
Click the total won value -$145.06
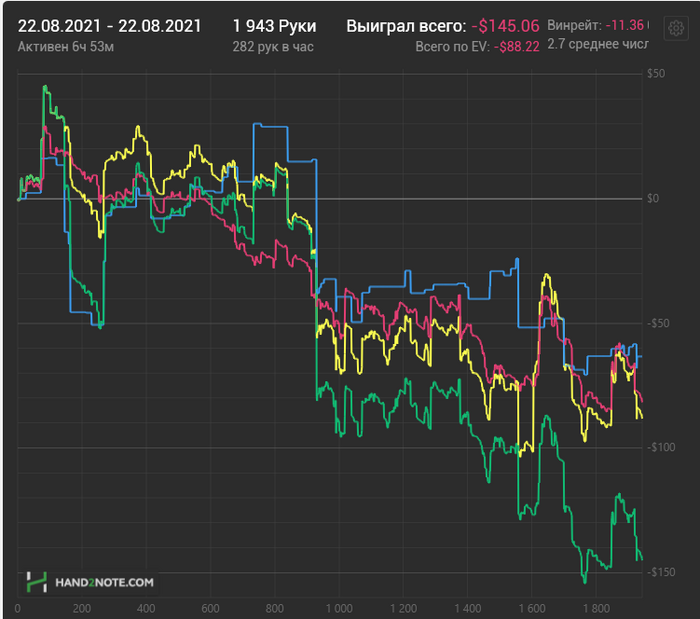pos(505,26)
